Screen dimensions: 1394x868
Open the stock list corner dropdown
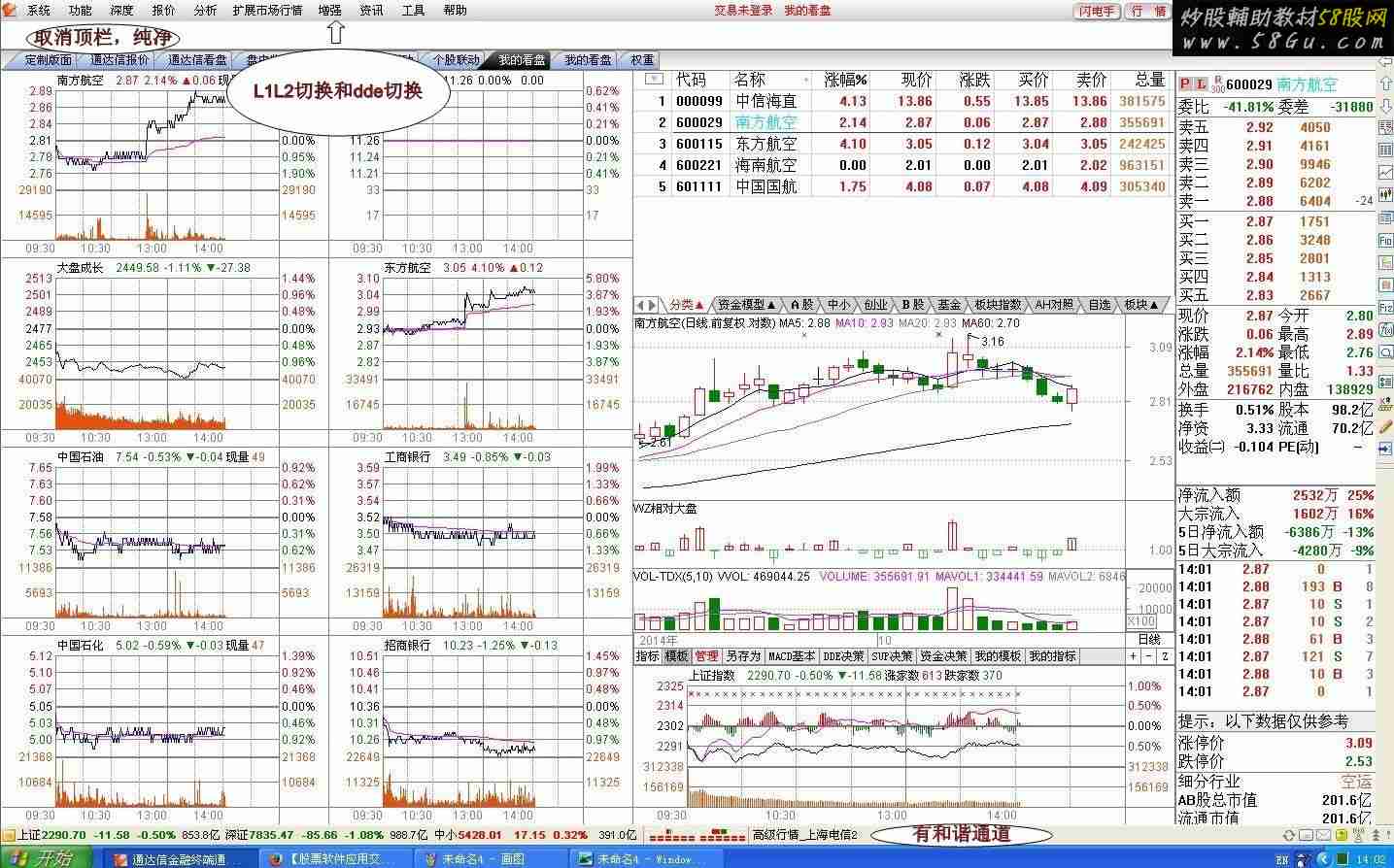(x=653, y=79)
